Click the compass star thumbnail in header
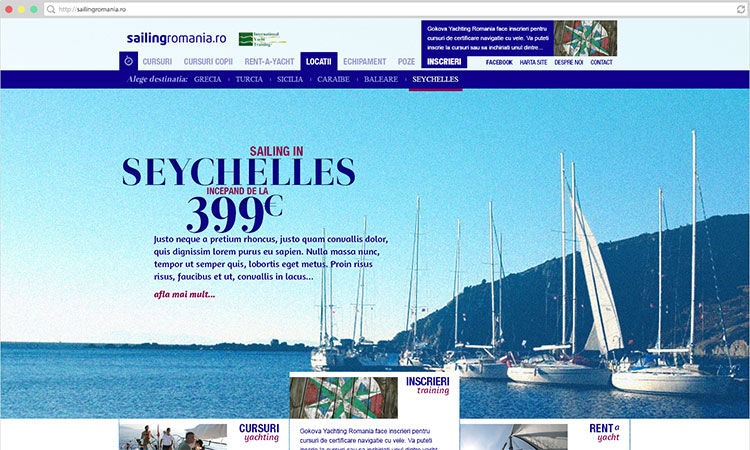 (585, 38)
